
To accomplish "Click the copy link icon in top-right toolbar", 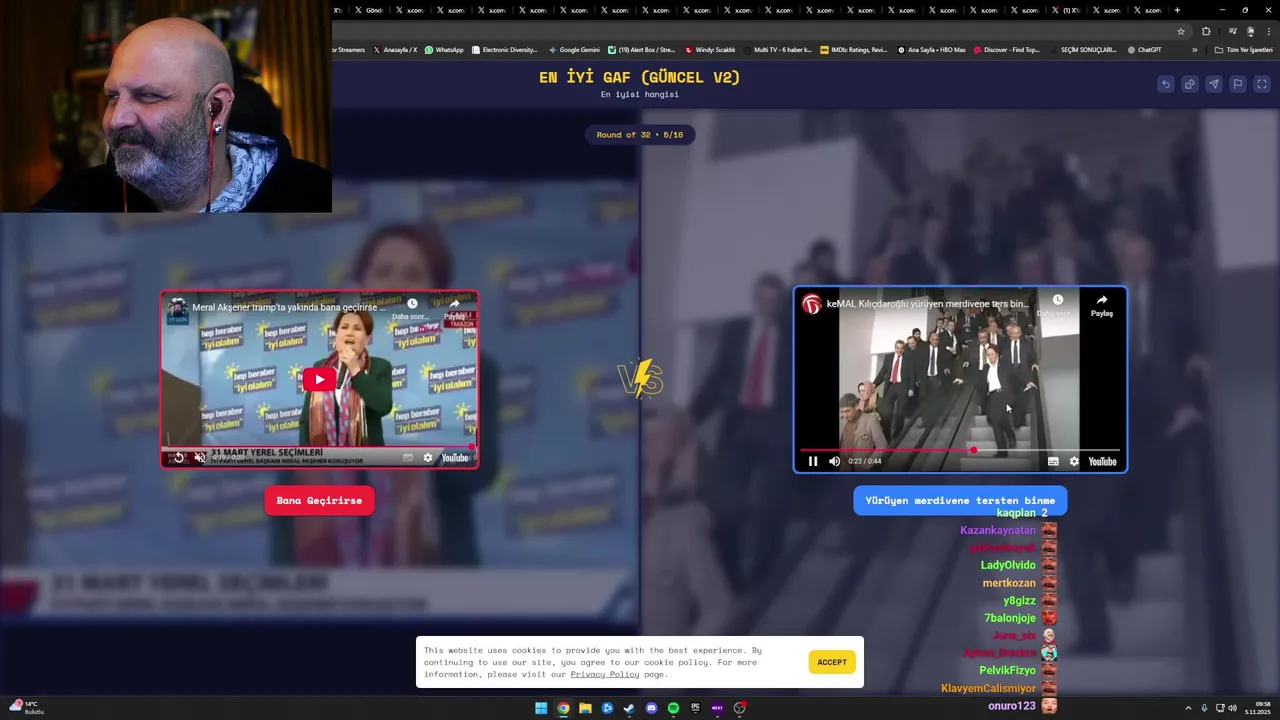I will coord(1189,84).
